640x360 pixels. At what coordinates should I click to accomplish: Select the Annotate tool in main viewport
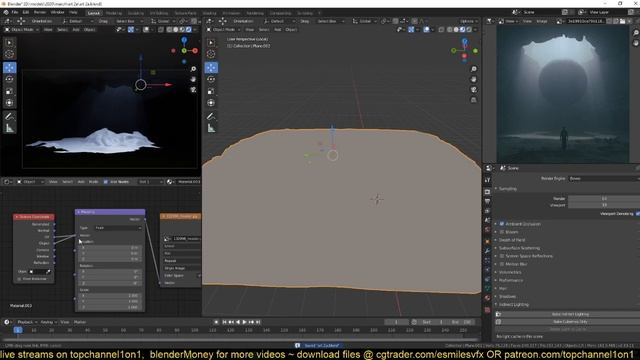211,117
